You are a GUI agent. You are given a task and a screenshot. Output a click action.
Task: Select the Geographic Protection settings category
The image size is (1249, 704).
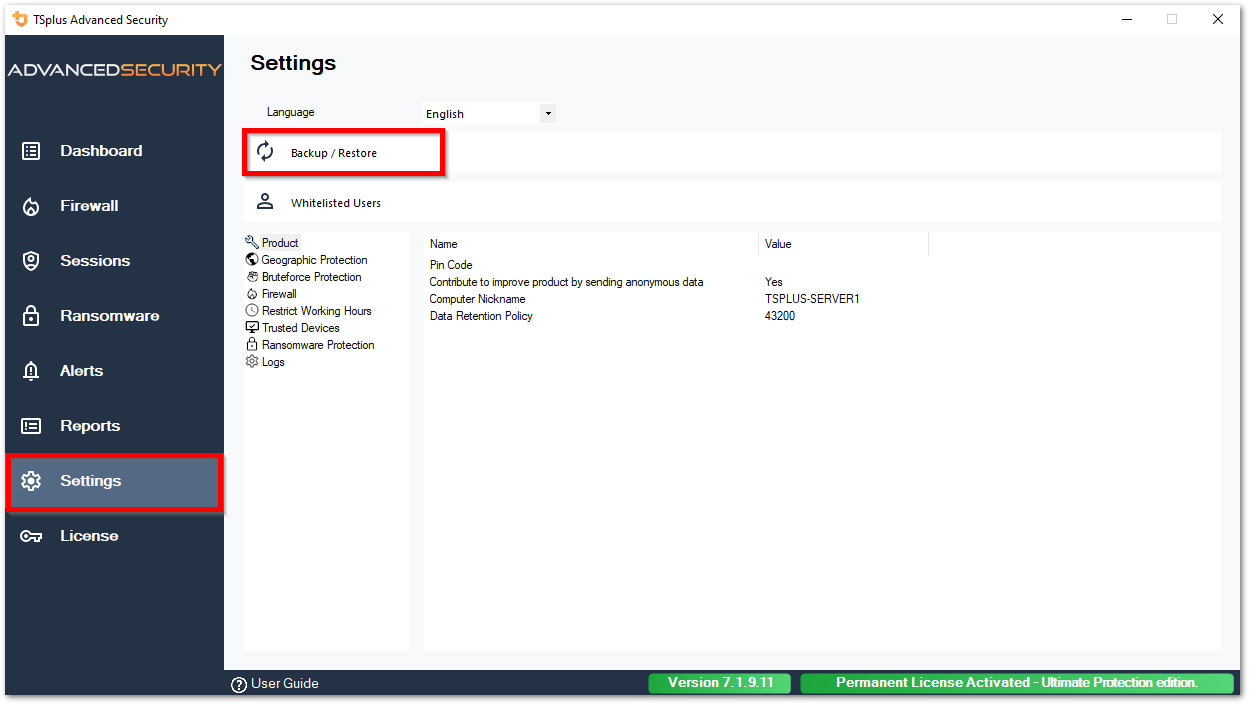[313, 259]
